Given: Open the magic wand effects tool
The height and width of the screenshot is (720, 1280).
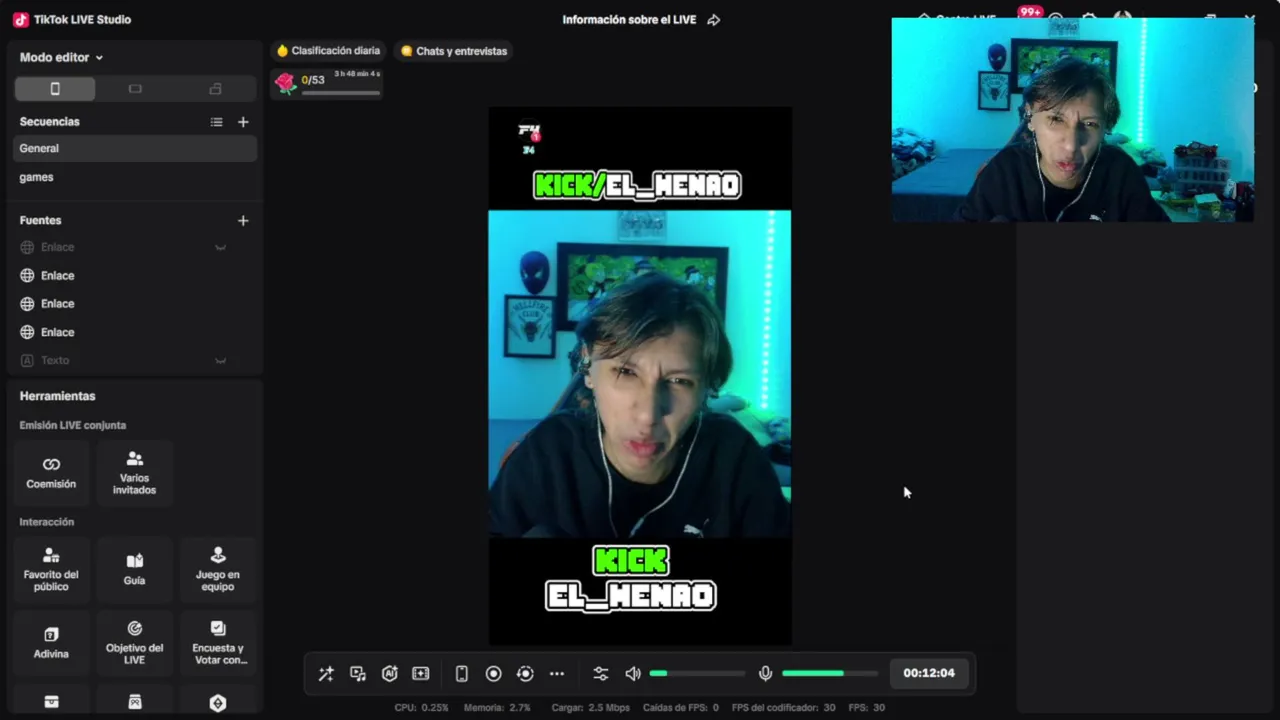Looking at the screenshot, I should 326,674.
